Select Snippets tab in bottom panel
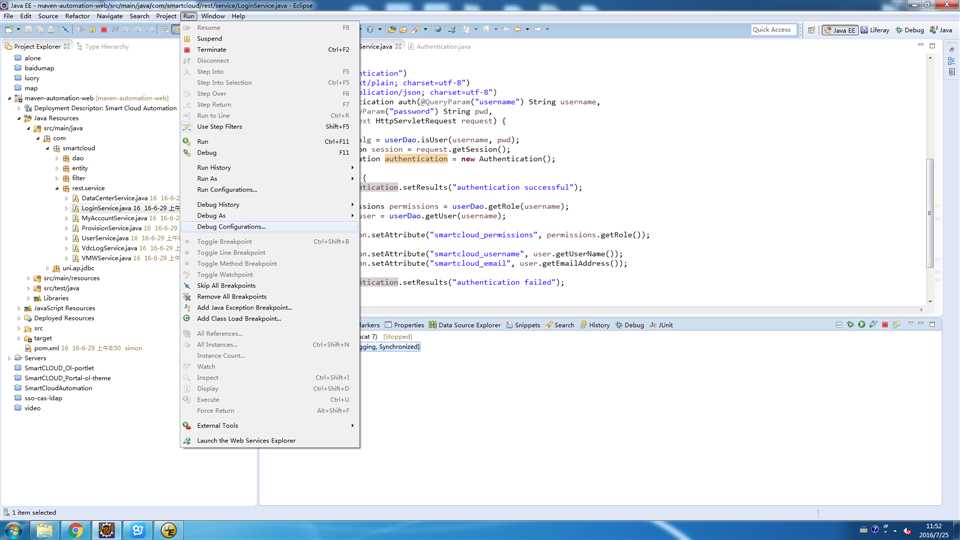The image size is (960, 540). [523, 325]
